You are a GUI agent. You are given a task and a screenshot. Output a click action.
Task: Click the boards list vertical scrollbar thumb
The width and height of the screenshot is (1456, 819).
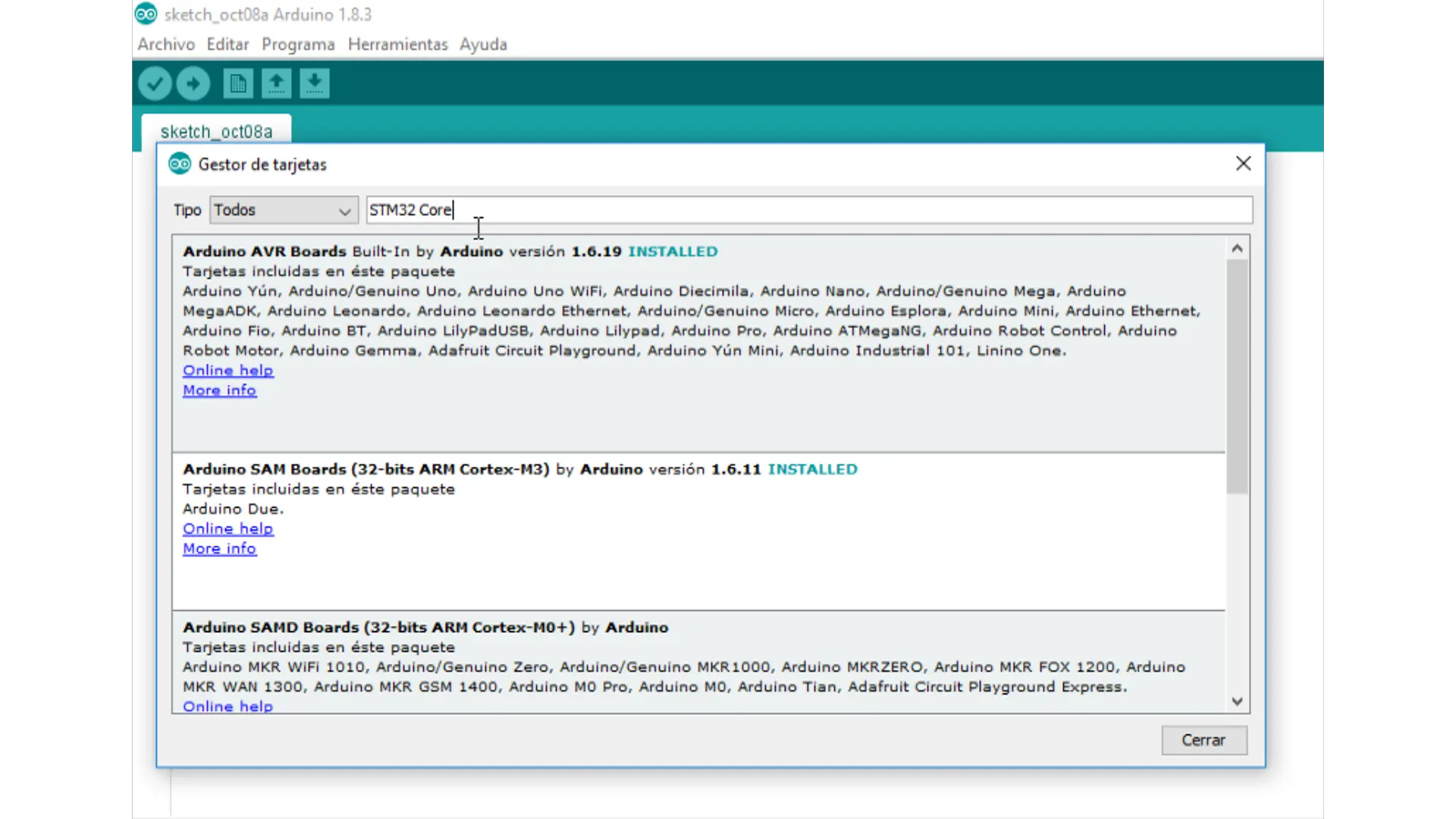[1237, 377]
